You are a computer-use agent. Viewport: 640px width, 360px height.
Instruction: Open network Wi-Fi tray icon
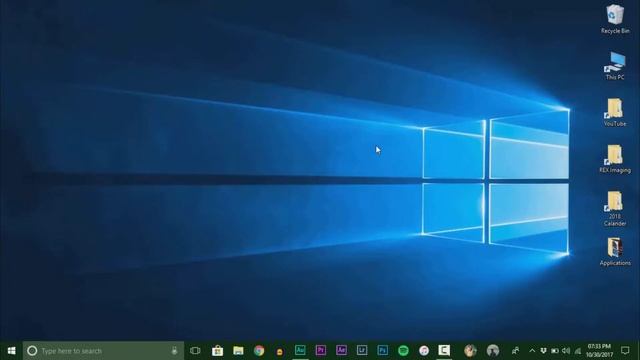[x=578, y=351]
